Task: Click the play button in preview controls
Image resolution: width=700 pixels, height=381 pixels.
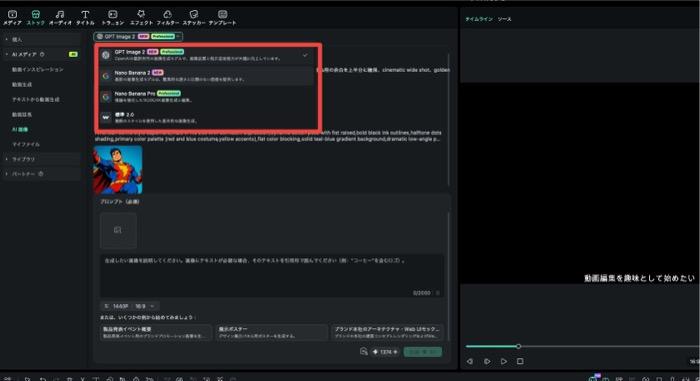Action: (x=504, y=361)
